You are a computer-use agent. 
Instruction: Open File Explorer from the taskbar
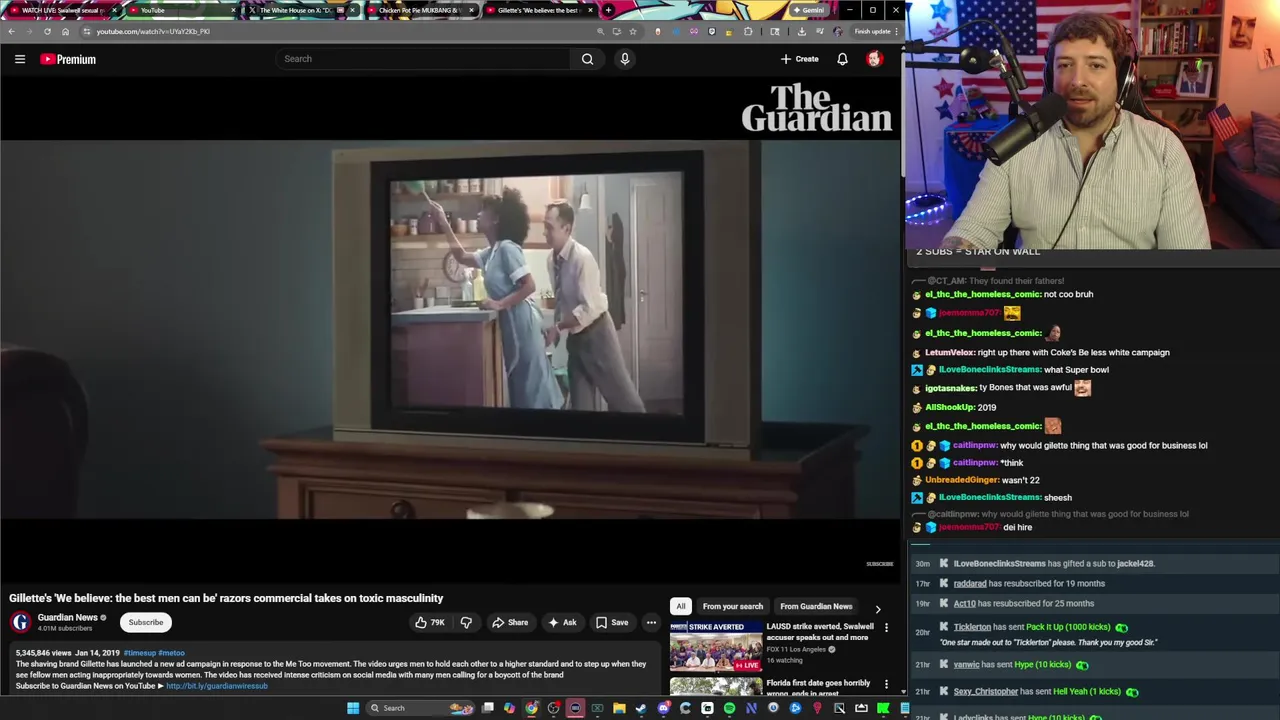click(619, 708)
